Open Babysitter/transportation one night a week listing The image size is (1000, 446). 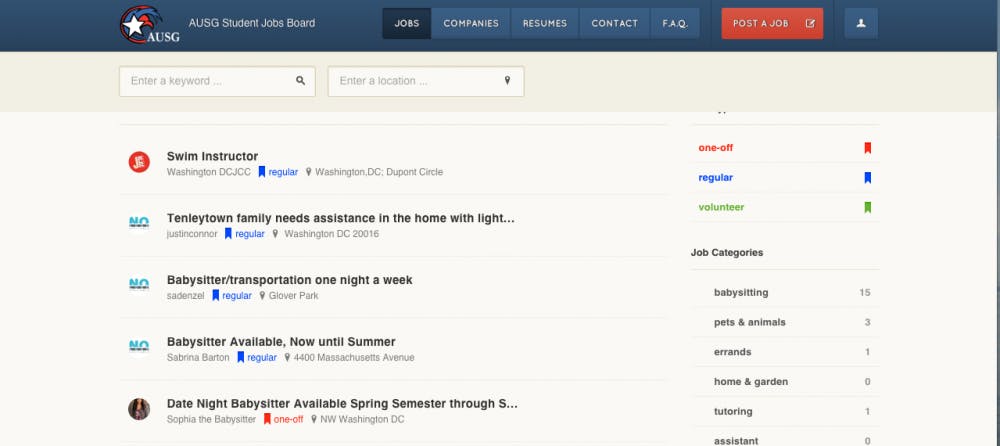[289, 280]
